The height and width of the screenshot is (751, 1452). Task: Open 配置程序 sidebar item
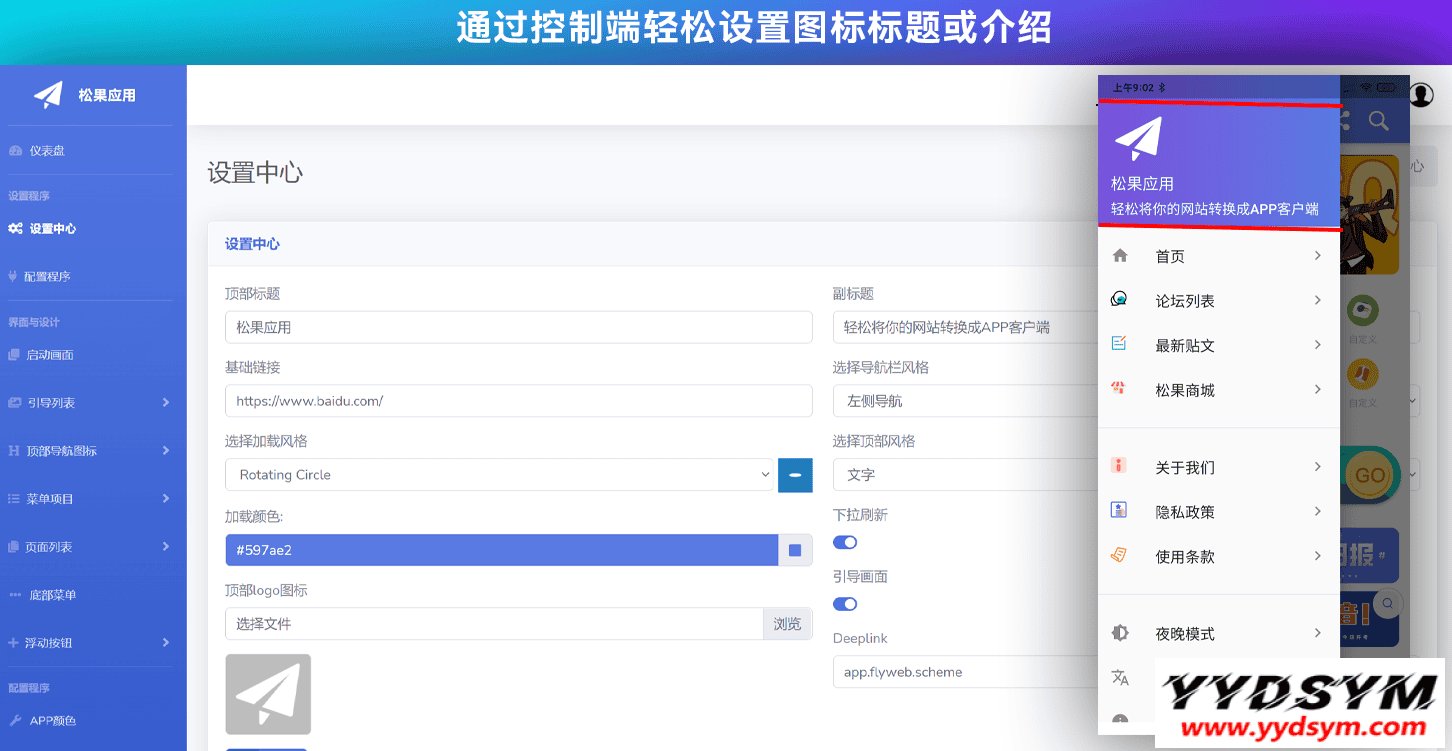(x=47, y=277)
